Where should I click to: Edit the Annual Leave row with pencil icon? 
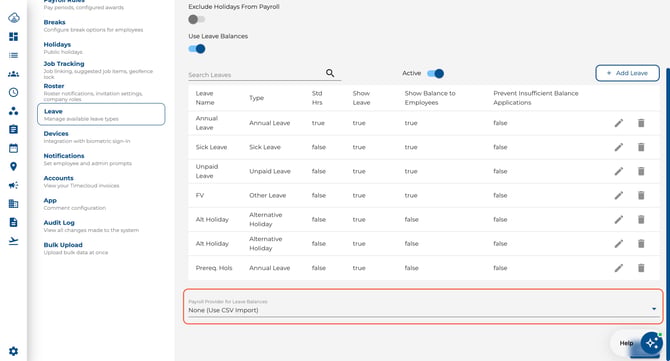[x=618, y=123]
